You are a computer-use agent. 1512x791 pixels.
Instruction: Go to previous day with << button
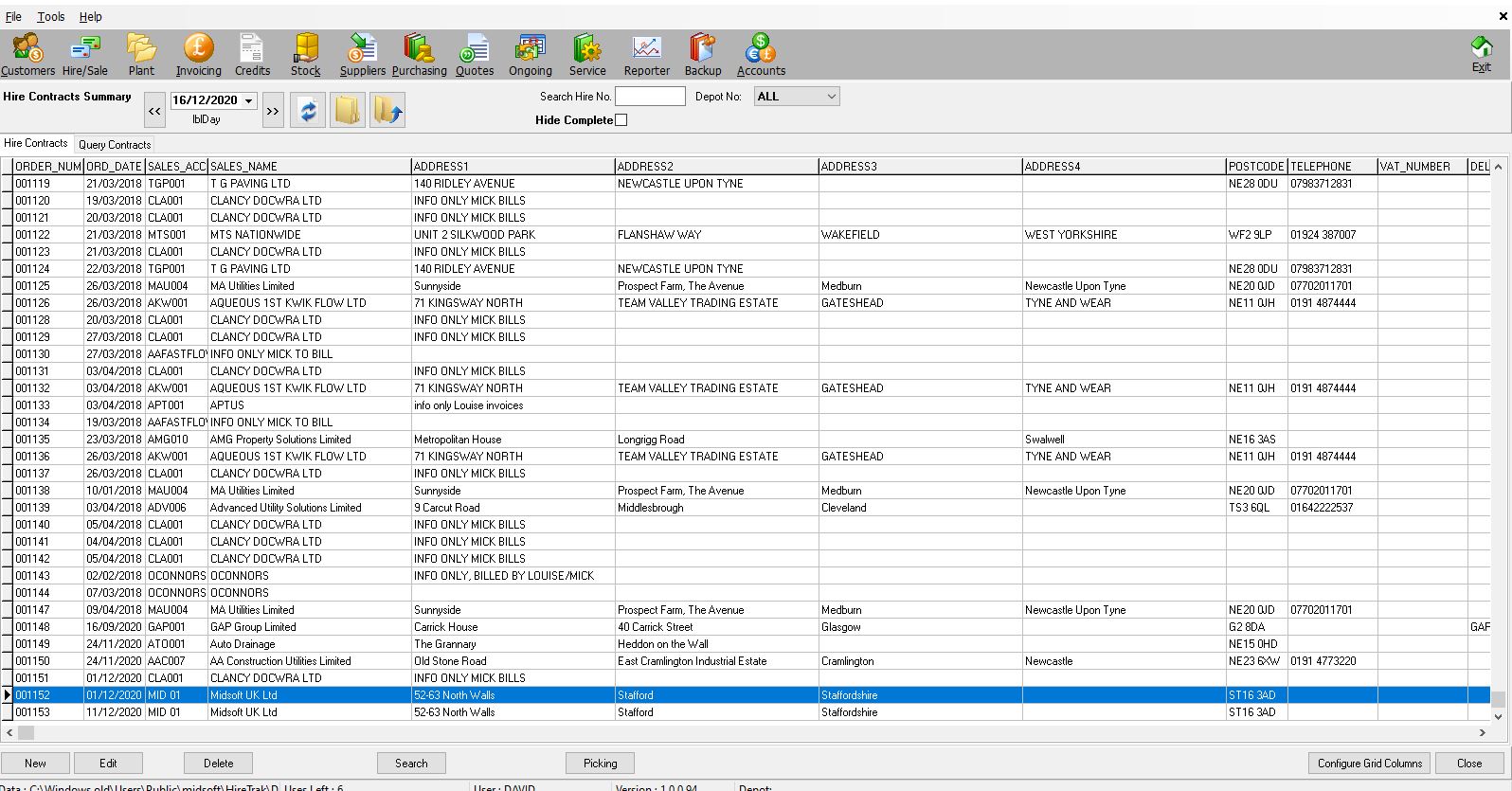(154, 111)
